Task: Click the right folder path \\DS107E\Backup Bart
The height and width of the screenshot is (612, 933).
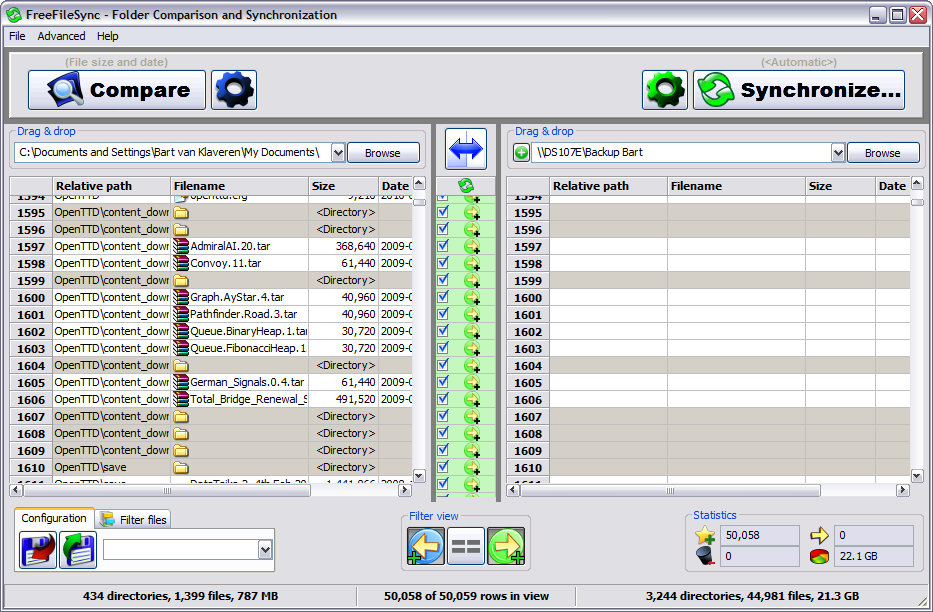Action: [590, 152]
